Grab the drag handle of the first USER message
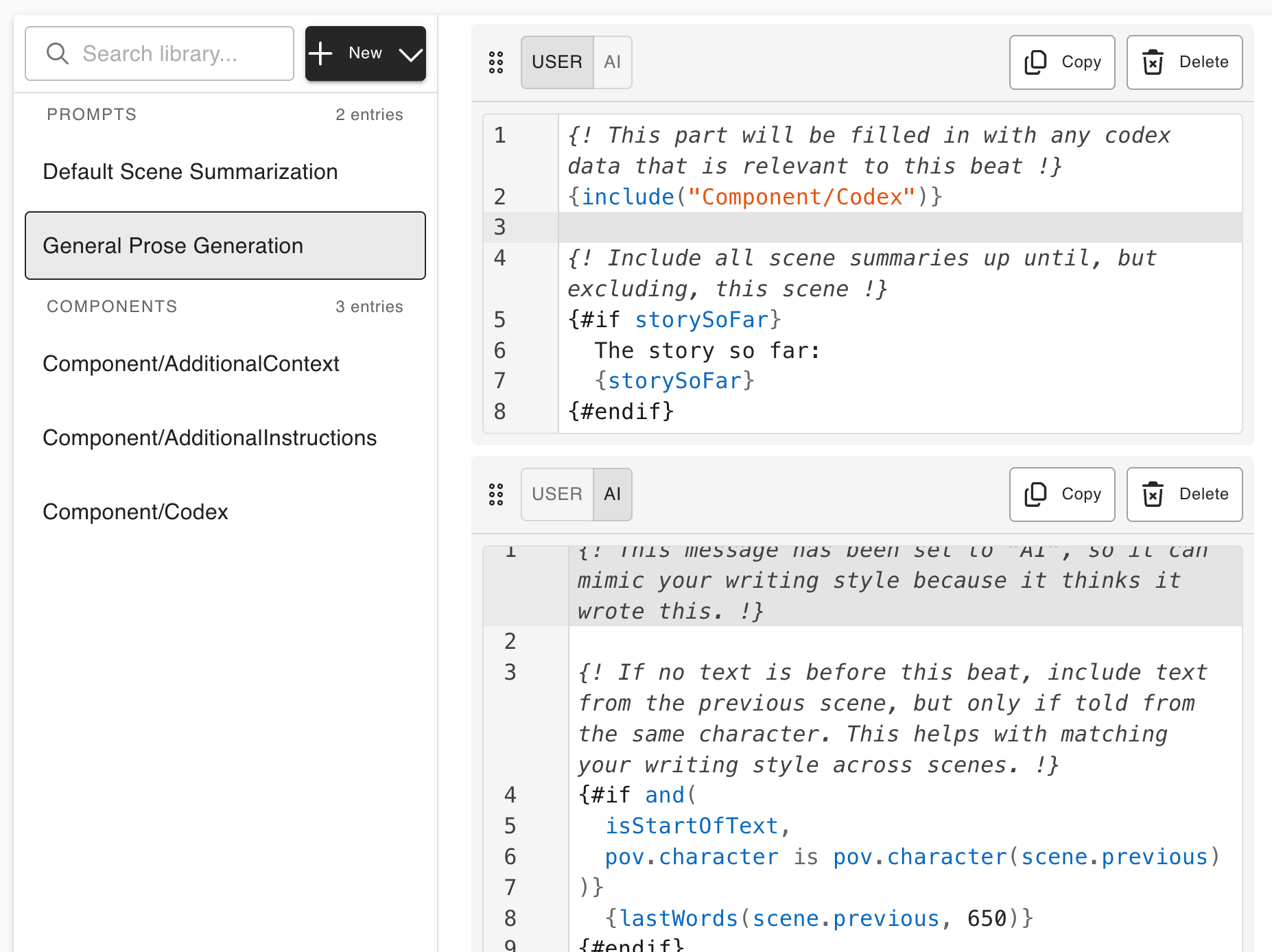This screenshot has width=1272, height=952. pos(496,62)
